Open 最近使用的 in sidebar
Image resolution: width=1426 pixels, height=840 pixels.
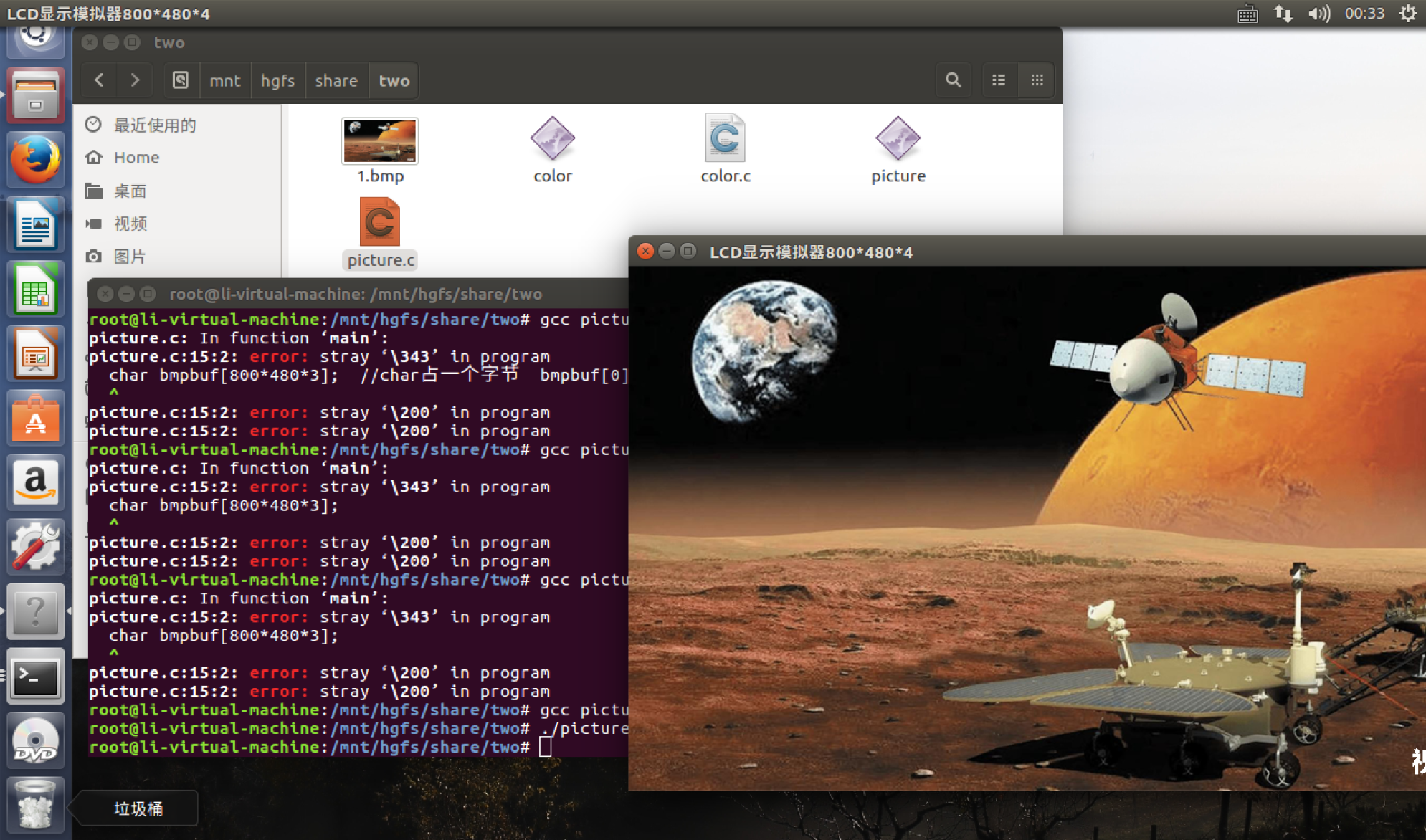tap(154, 125)
